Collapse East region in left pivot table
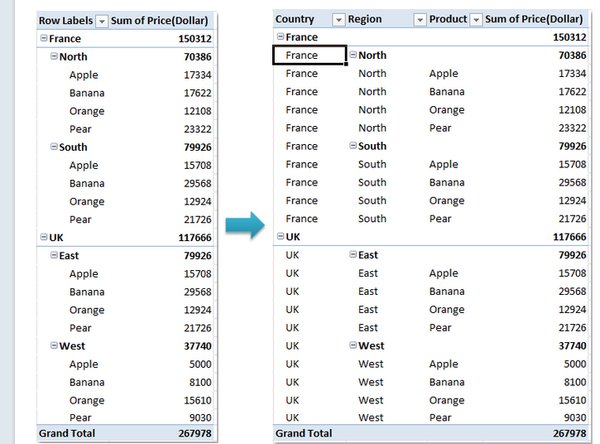This screenshot has height=444, width=600. (x=54, y=255)
